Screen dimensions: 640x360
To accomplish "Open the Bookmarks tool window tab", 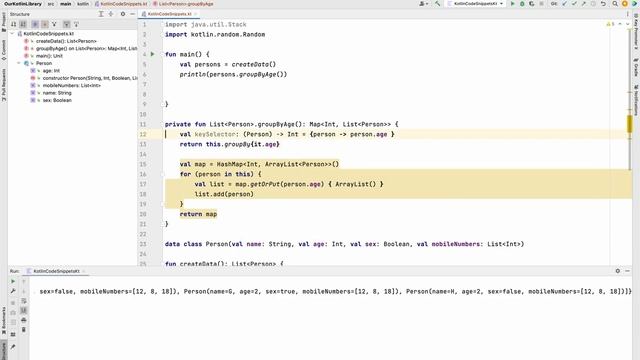I will click(4, 320).
